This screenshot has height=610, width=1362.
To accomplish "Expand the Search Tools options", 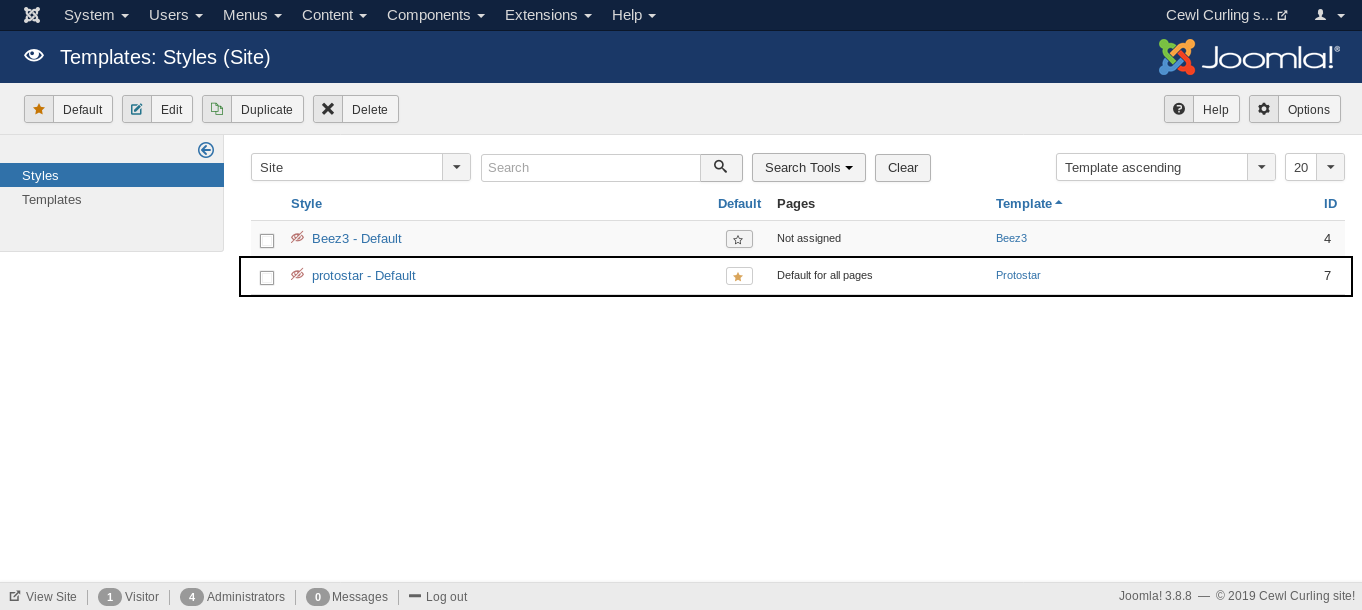I will click(808, 167).
